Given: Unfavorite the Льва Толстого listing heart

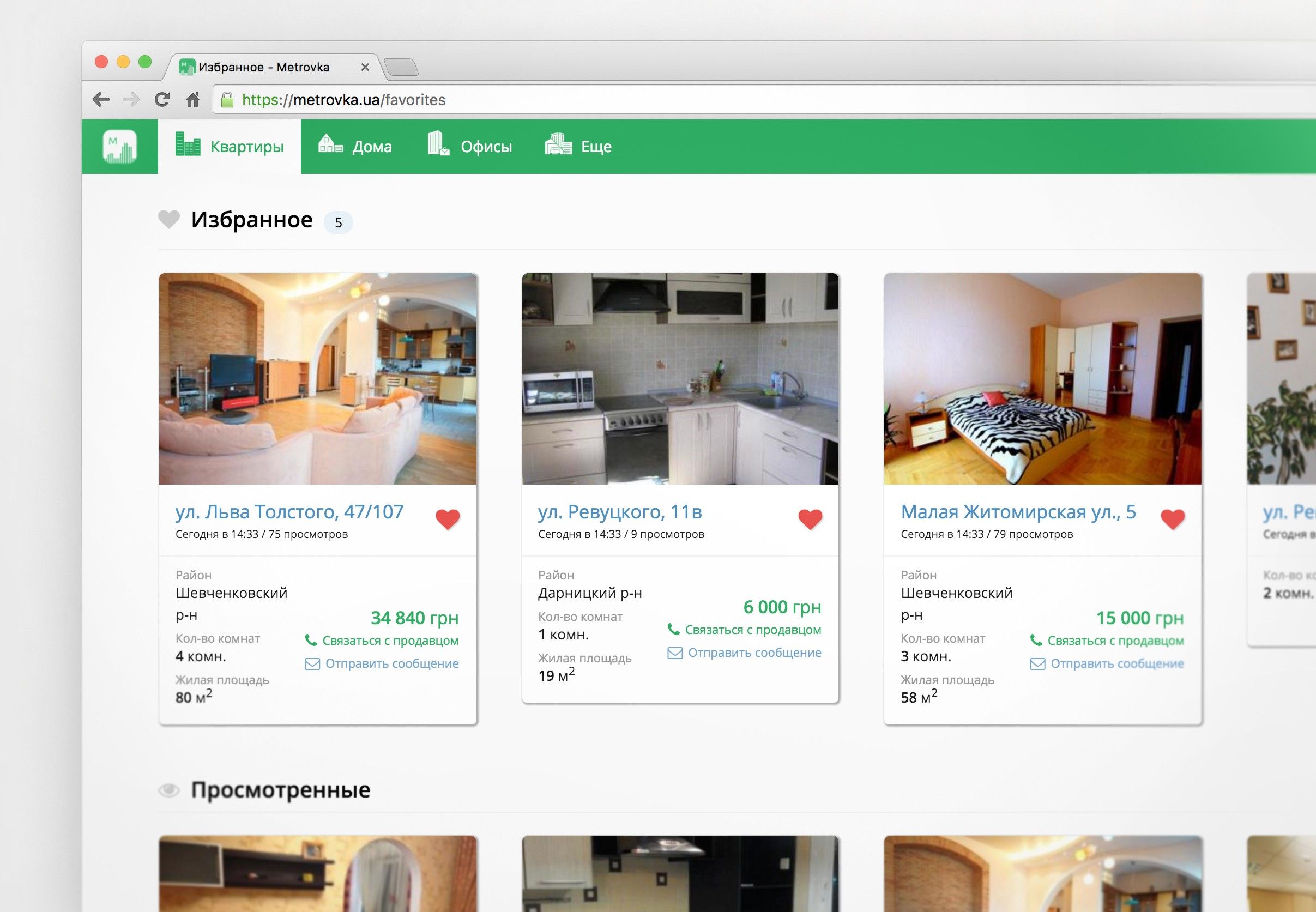Looking at the screenshot, I should point(448,519).
